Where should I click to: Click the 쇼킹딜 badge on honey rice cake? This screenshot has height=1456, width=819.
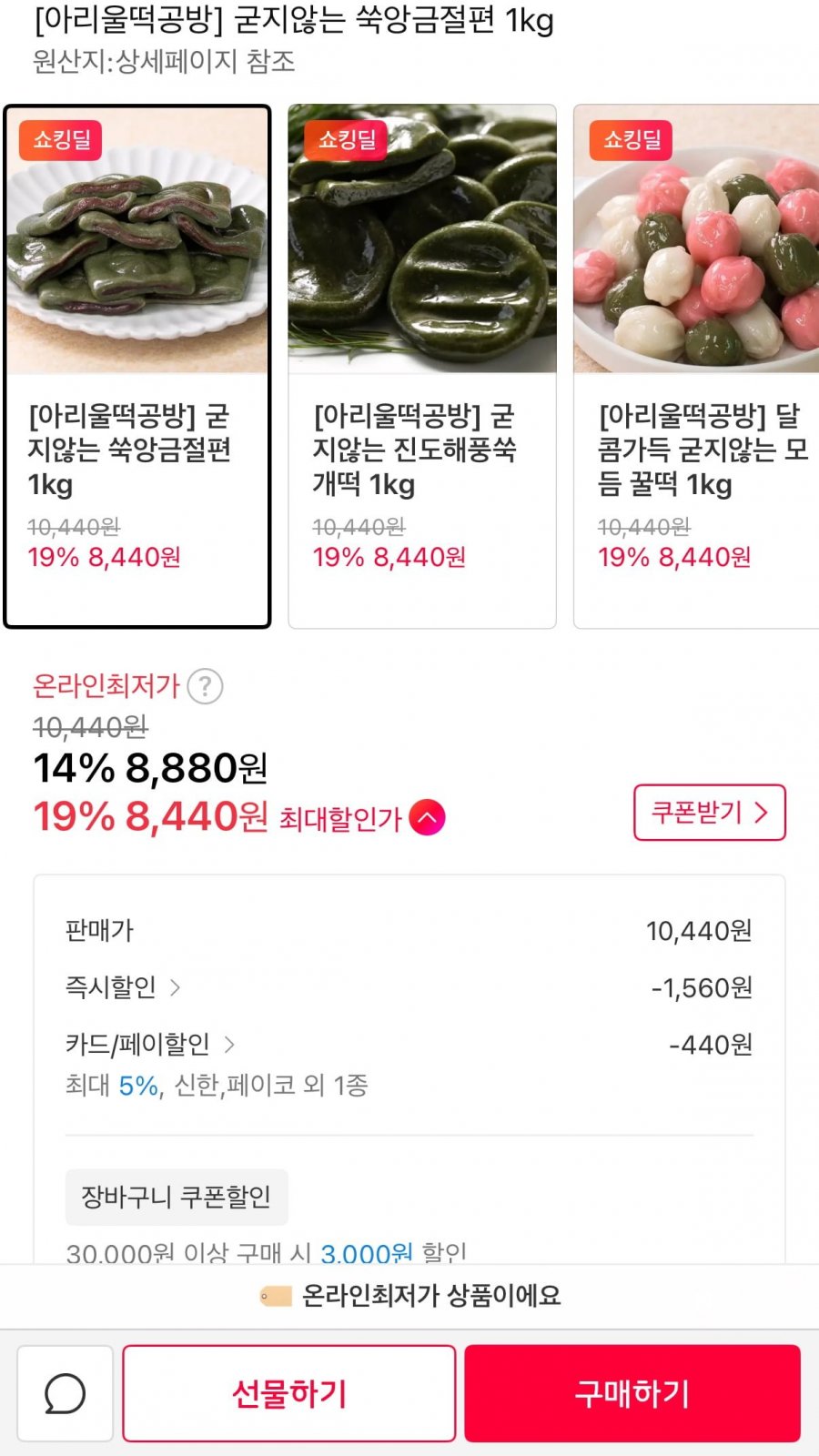click(632, 140)
